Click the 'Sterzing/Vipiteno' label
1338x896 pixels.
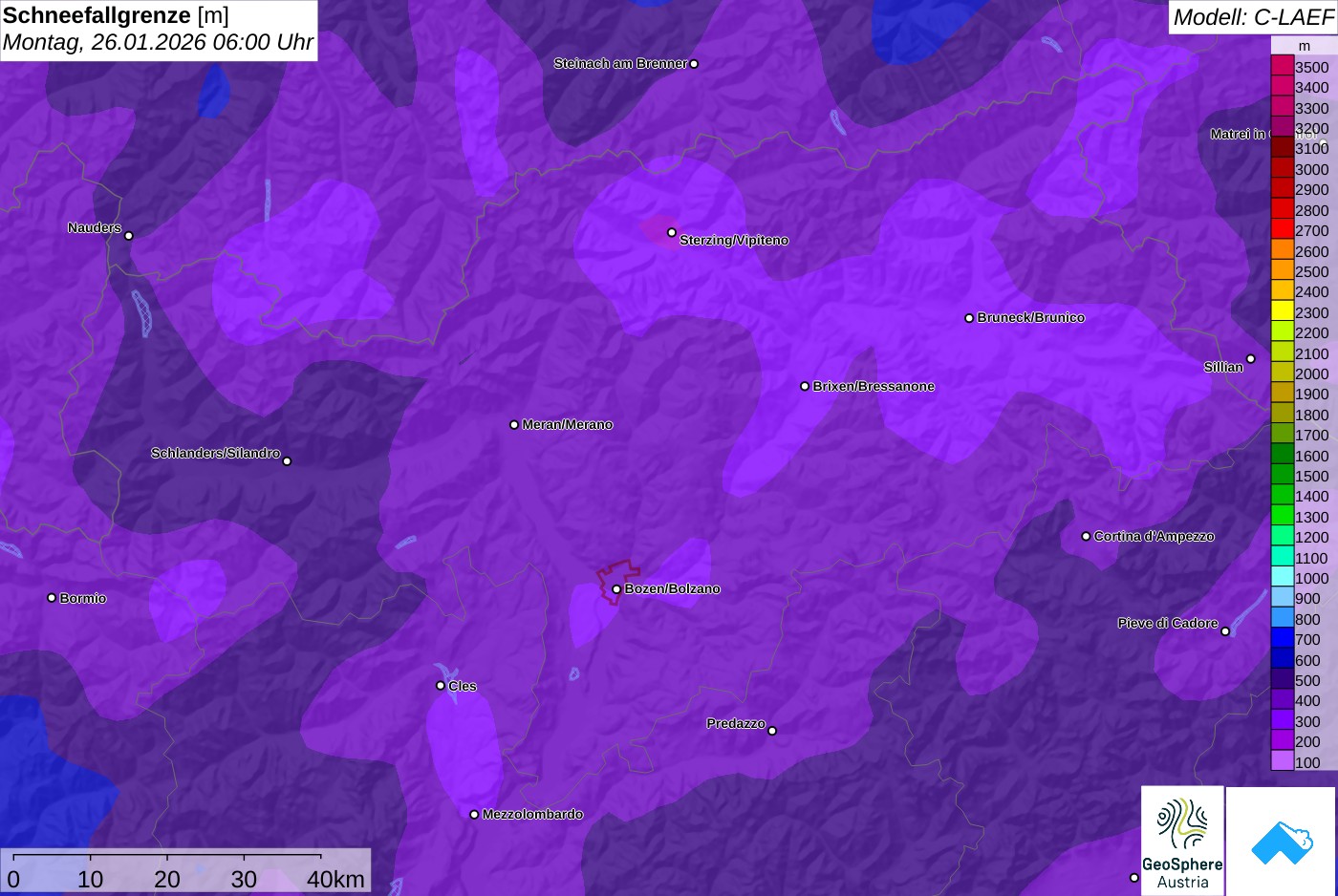734,240
